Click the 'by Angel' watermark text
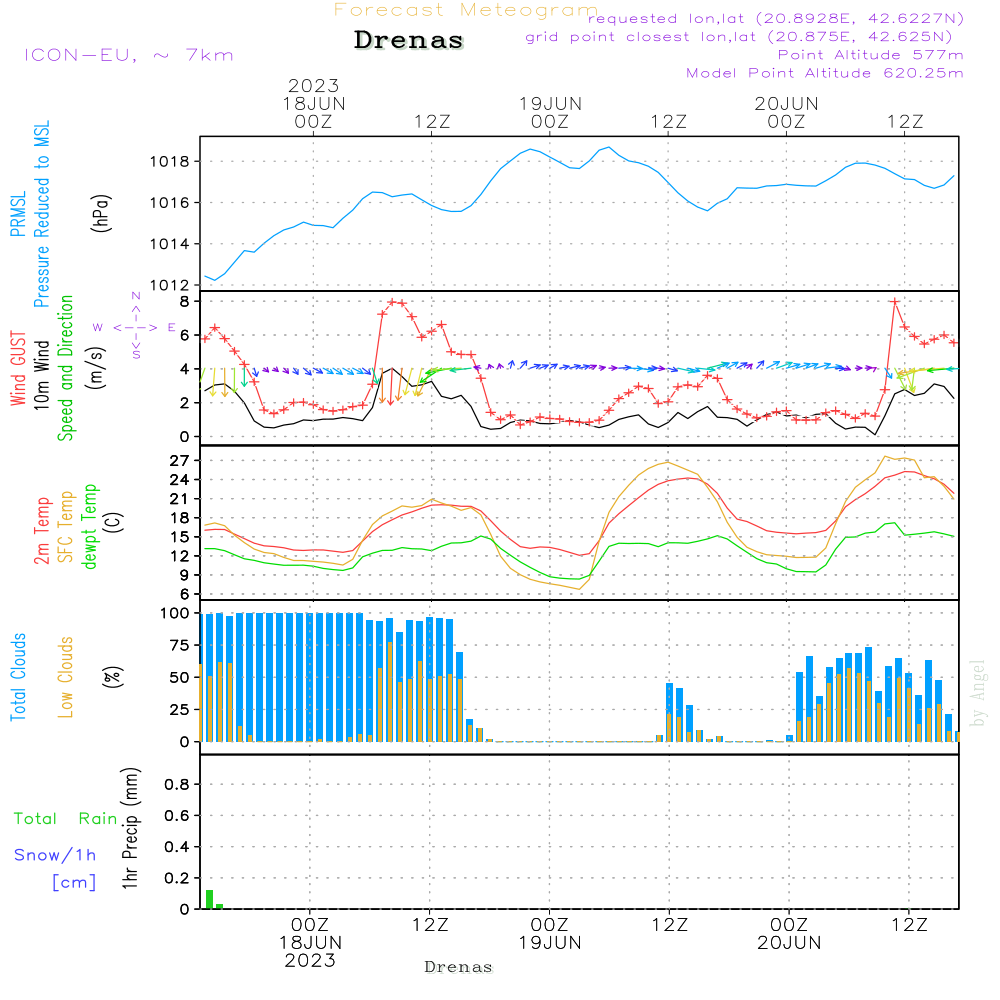This screenshot has height=1000, width=1000. 977,693
